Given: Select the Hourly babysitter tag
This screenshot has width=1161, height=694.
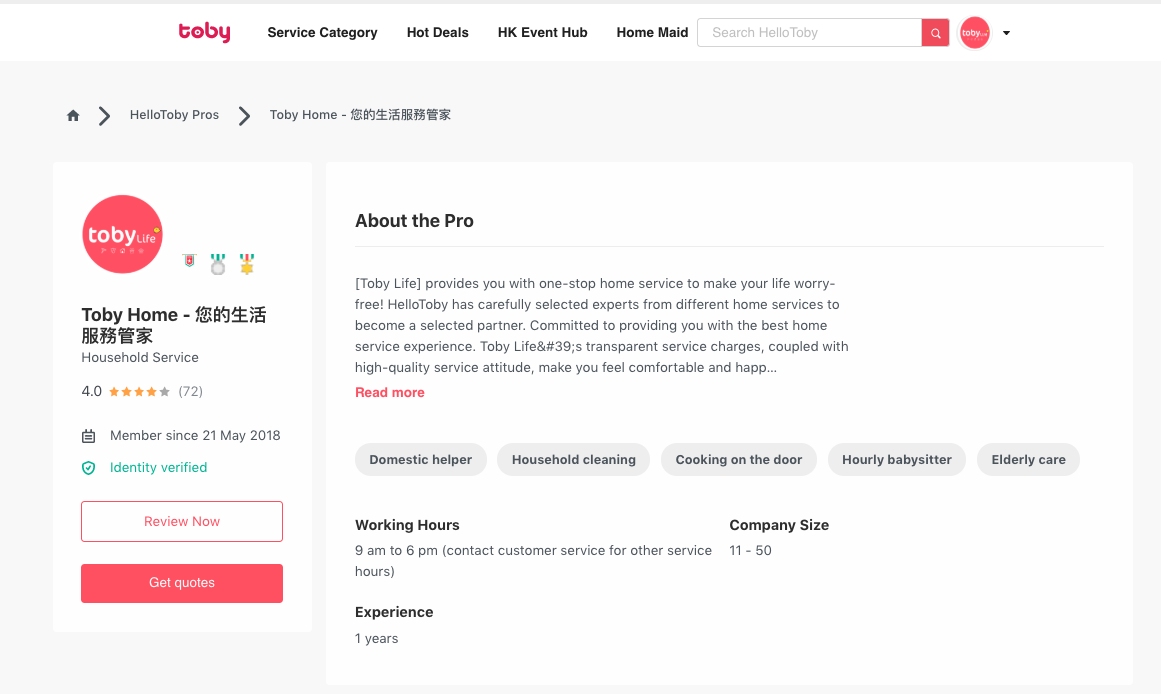Looking at the screenshot, I should (x=897, y=460).
